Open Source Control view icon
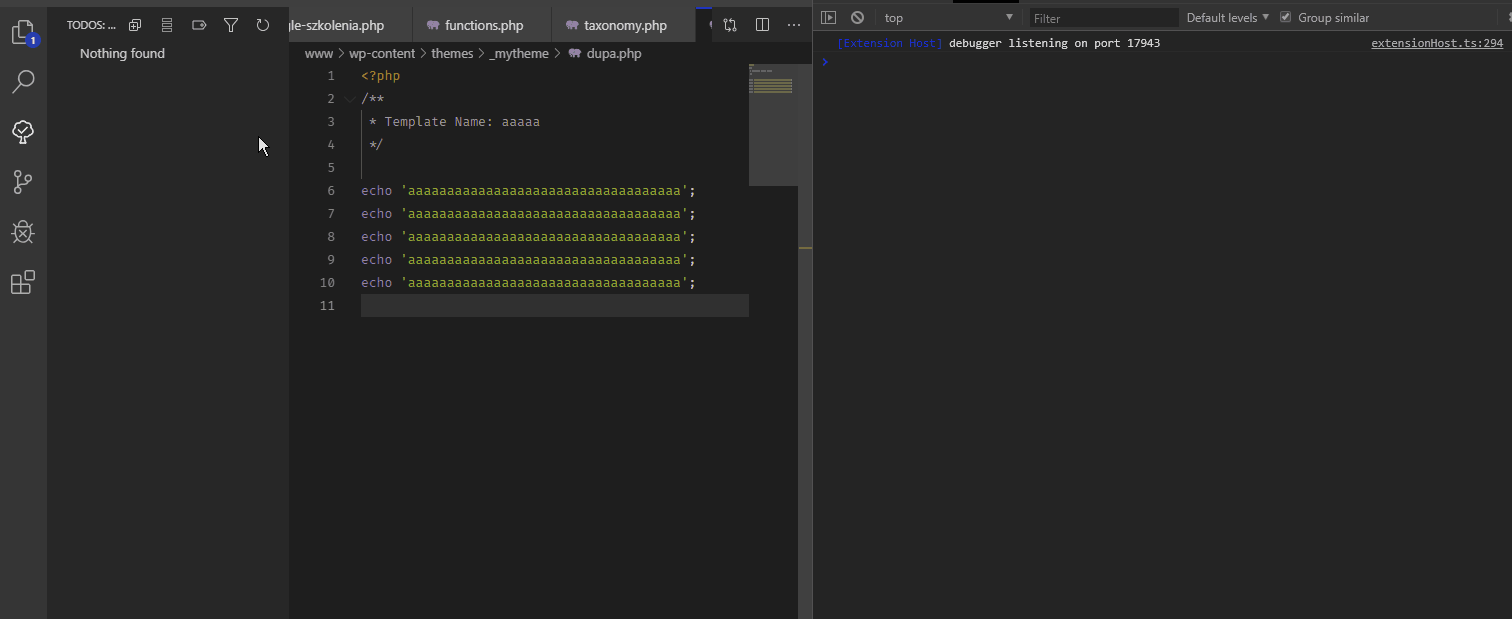 pos(23,182)
